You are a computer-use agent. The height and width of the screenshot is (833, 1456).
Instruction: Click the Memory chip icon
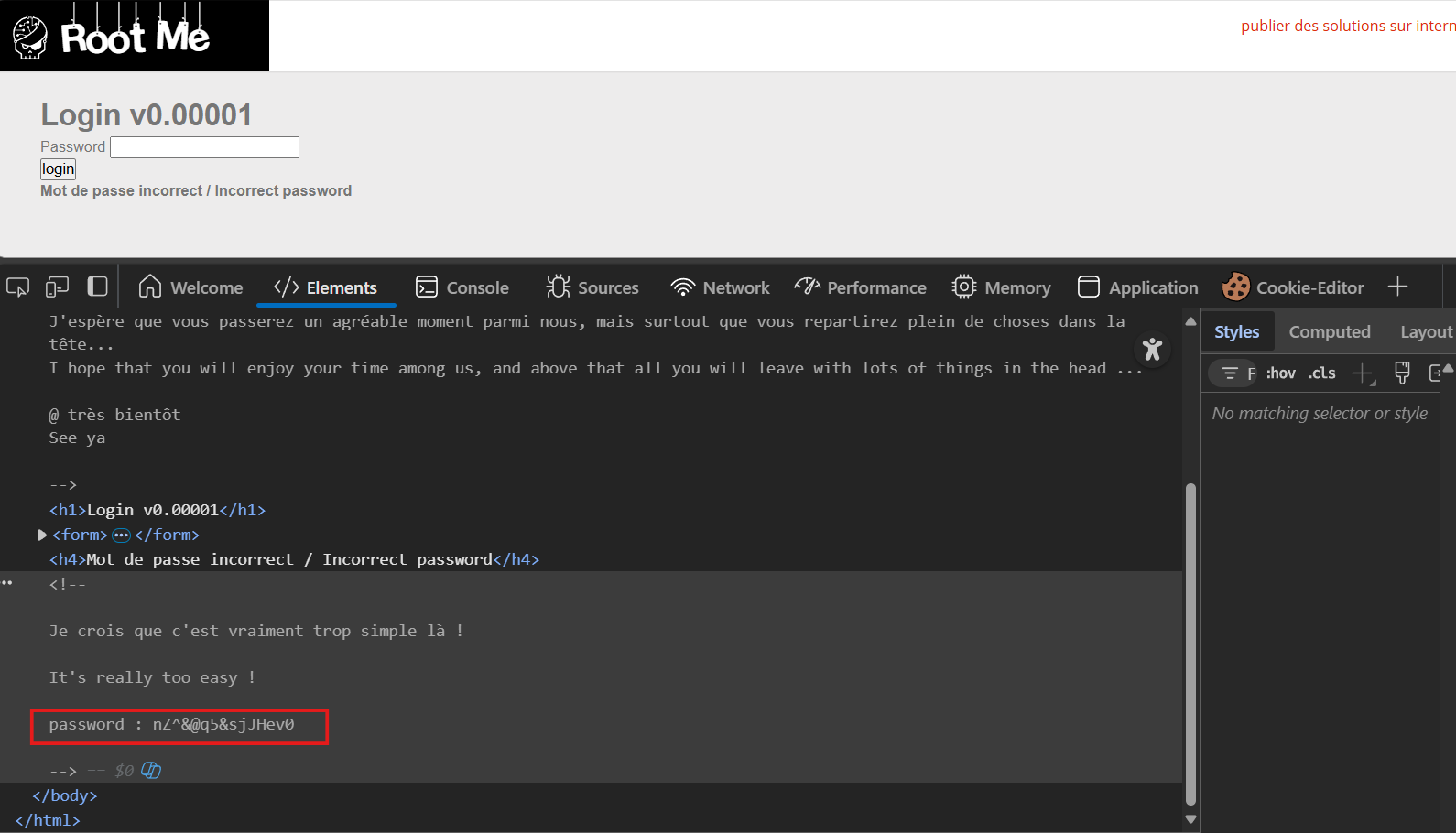[x=963, y=287]
